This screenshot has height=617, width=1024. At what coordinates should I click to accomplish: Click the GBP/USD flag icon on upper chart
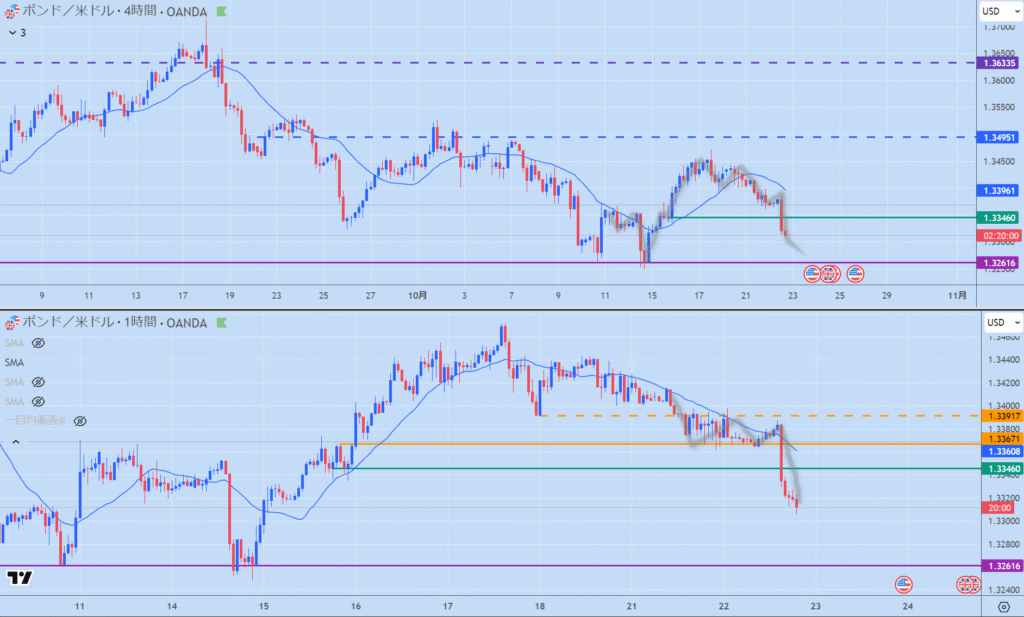coord(13,12)
